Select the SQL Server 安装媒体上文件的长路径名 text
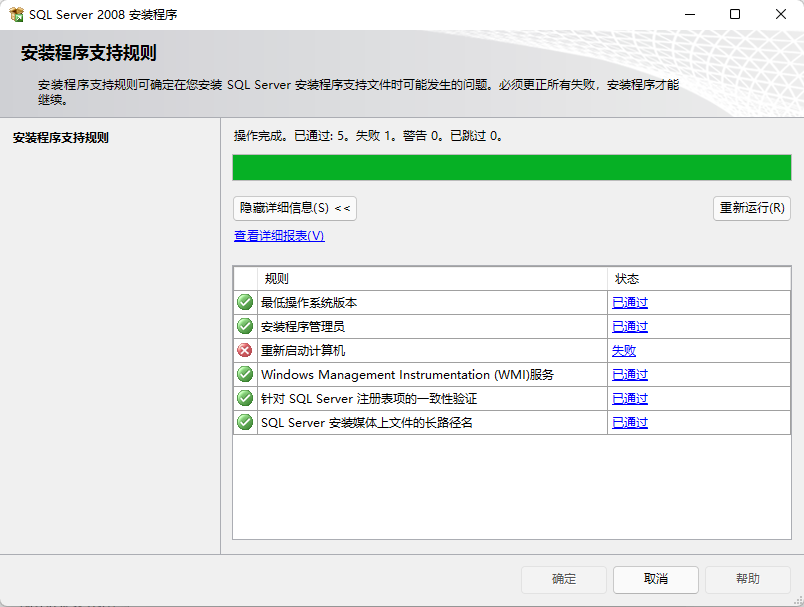 point(367,422)
